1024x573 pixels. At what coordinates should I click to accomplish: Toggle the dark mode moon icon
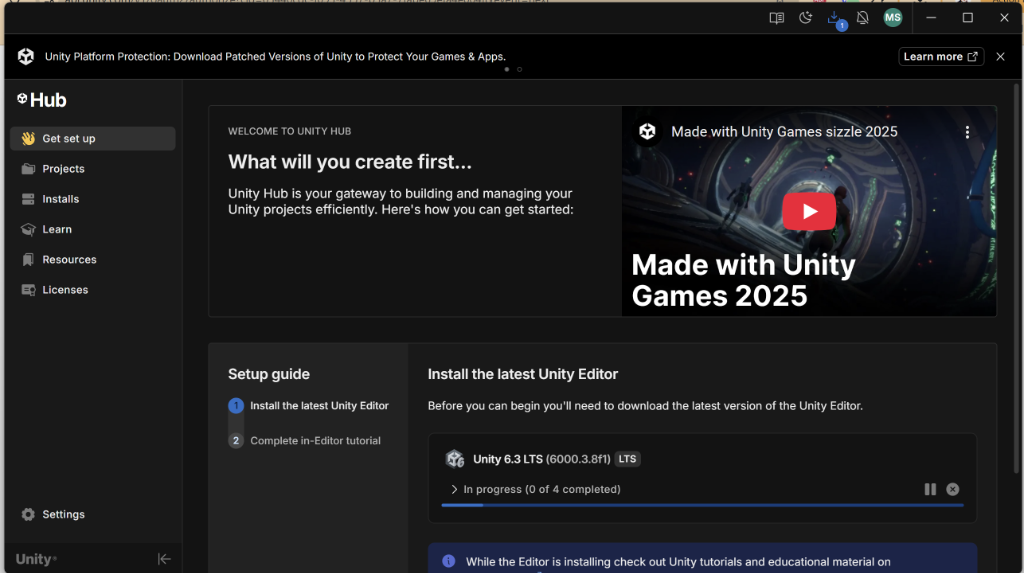(x=805, y=18)
